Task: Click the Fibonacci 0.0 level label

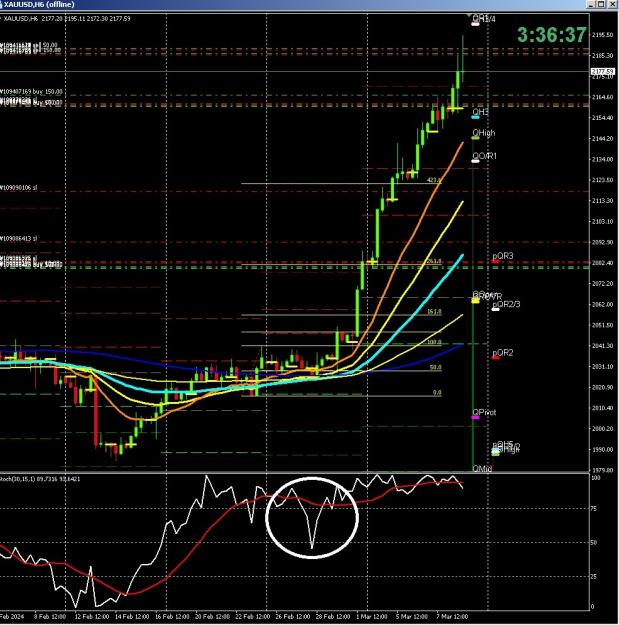Action: tap(437, 393)
